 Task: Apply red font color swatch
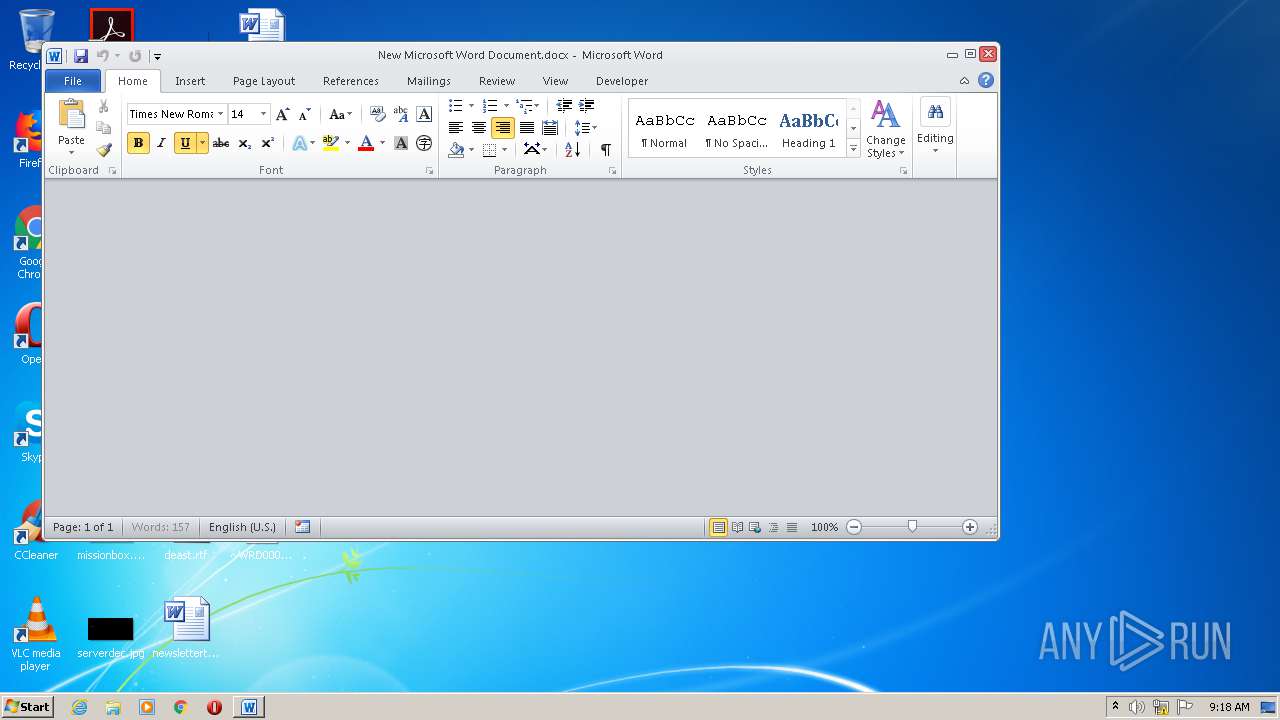tap(366, 143)
